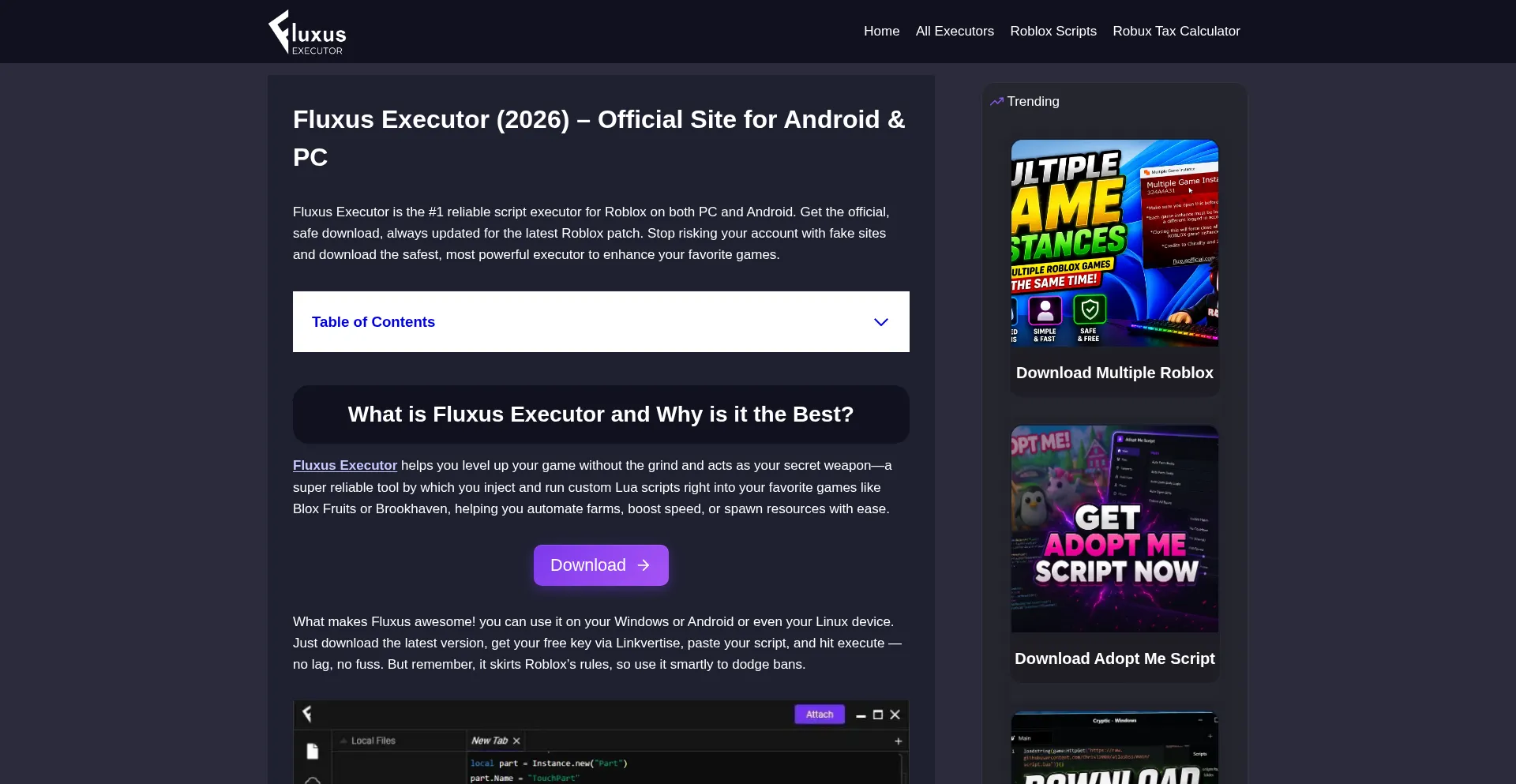Viewport: 1516px width, 784px height.
Task: Open the Get Adopt Me Script thumbnail
Action: (x=1115, y=529)
